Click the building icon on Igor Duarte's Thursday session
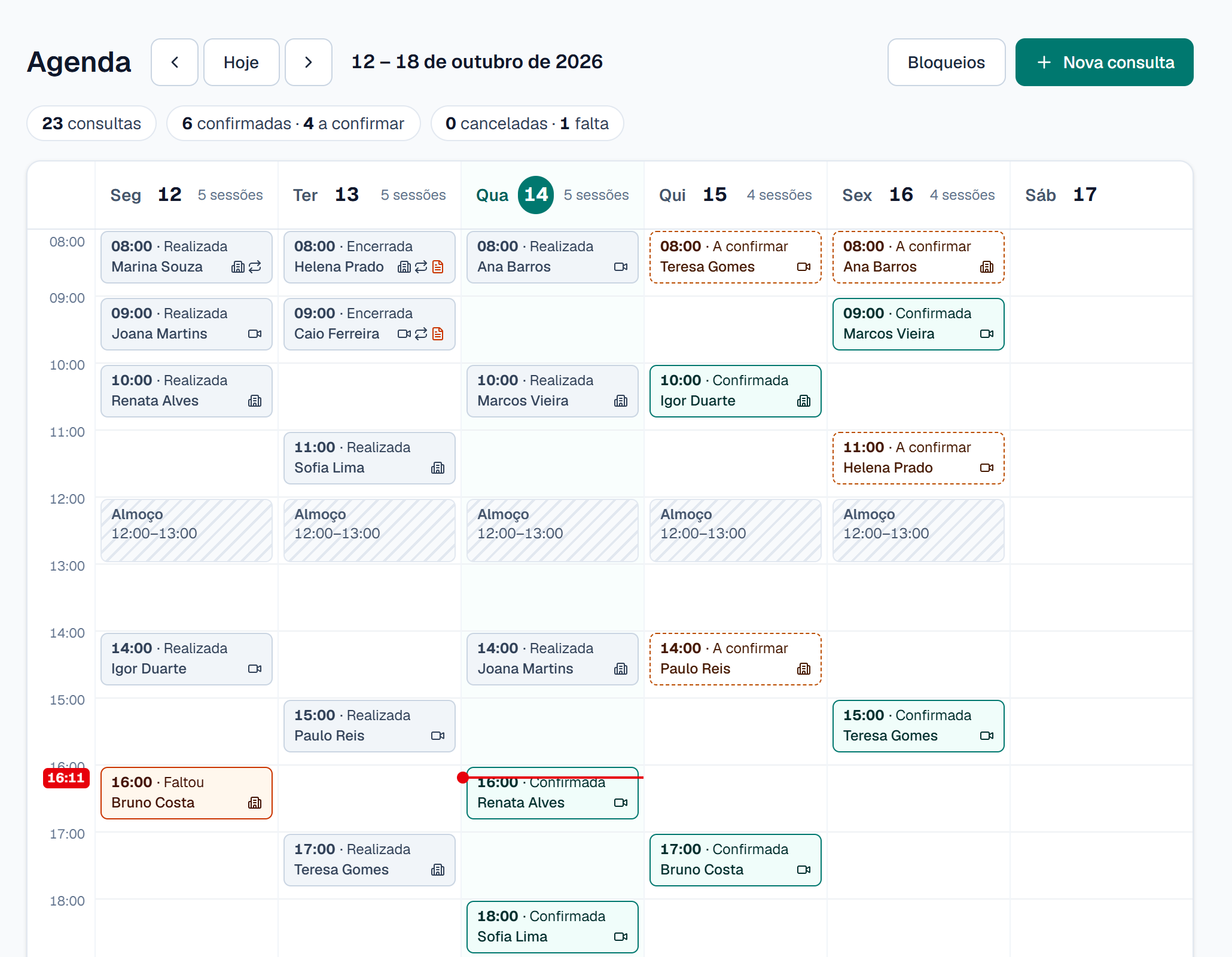 [x=804, y=401]
